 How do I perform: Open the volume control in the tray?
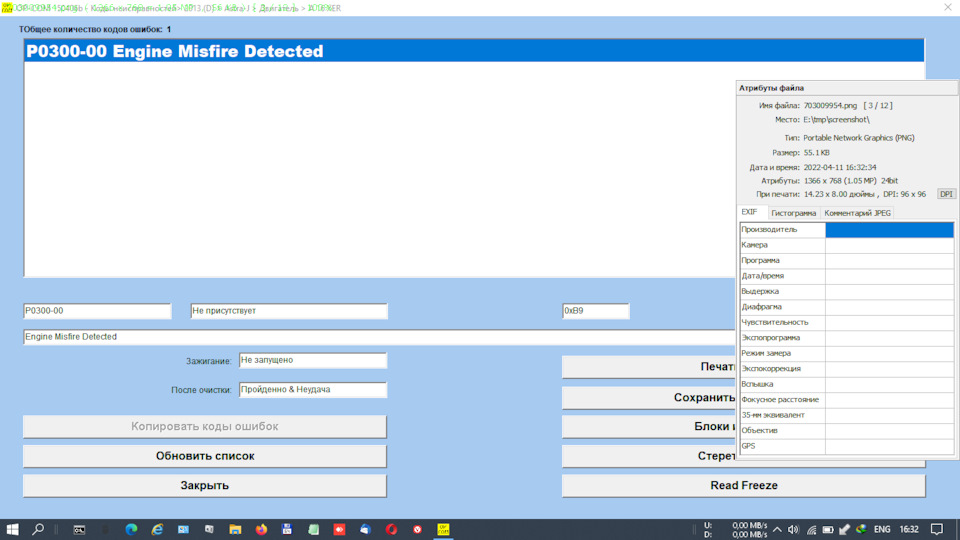tap(794, 529)
